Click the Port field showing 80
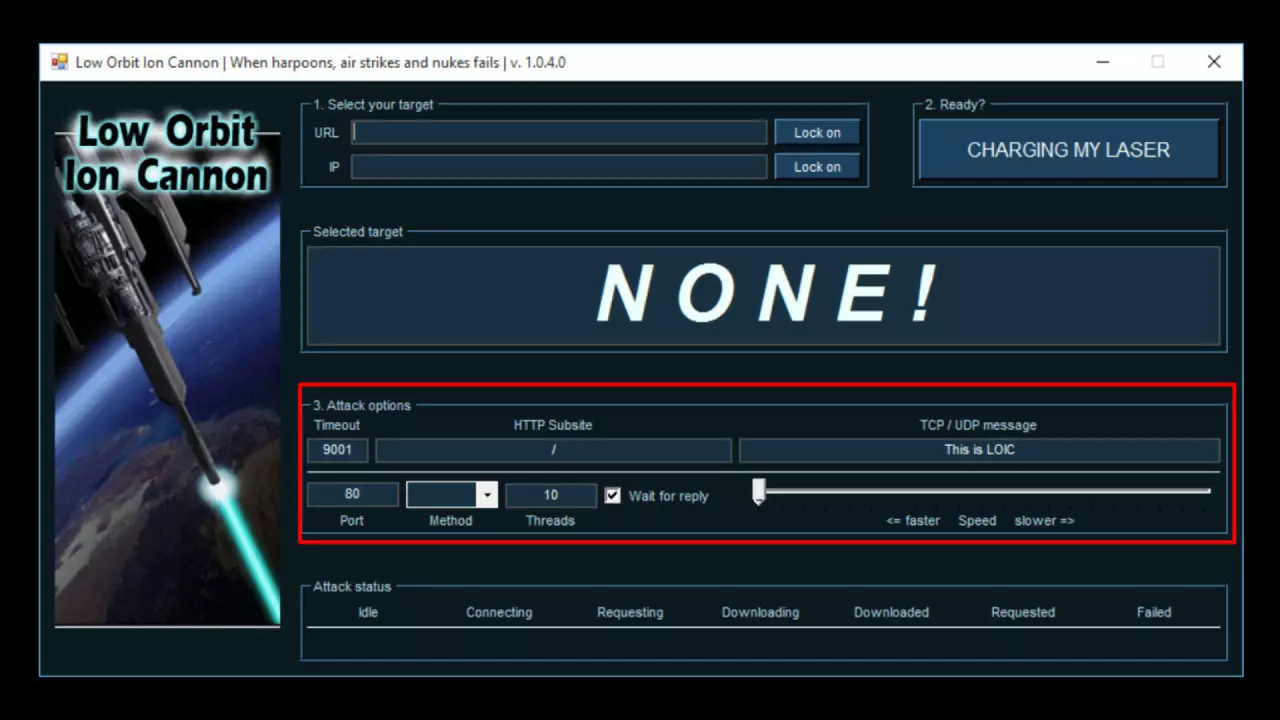Viewport: 1280px width, 720px height. coord(352,494)
